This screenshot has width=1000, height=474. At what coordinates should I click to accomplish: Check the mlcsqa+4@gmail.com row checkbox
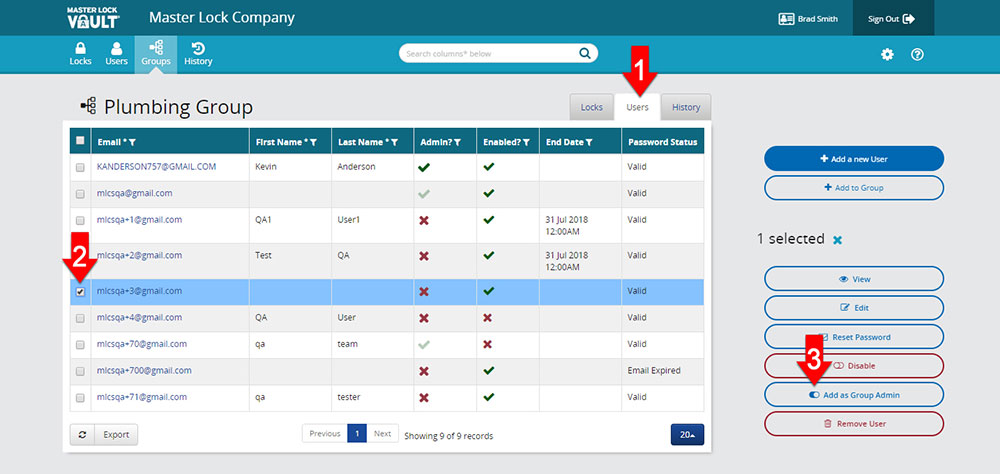coord(80,318)
